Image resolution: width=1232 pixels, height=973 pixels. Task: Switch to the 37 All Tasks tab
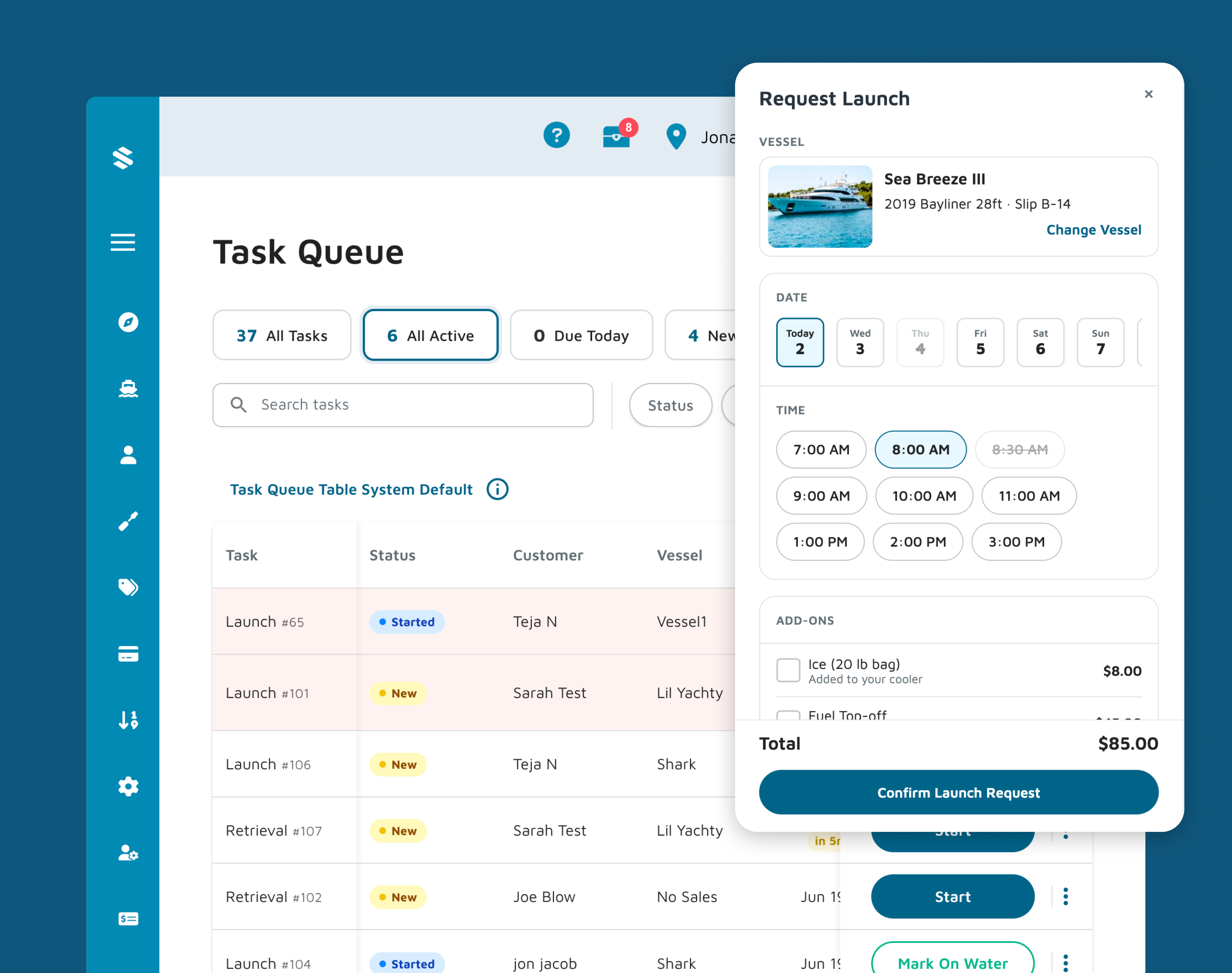point(282,335)
